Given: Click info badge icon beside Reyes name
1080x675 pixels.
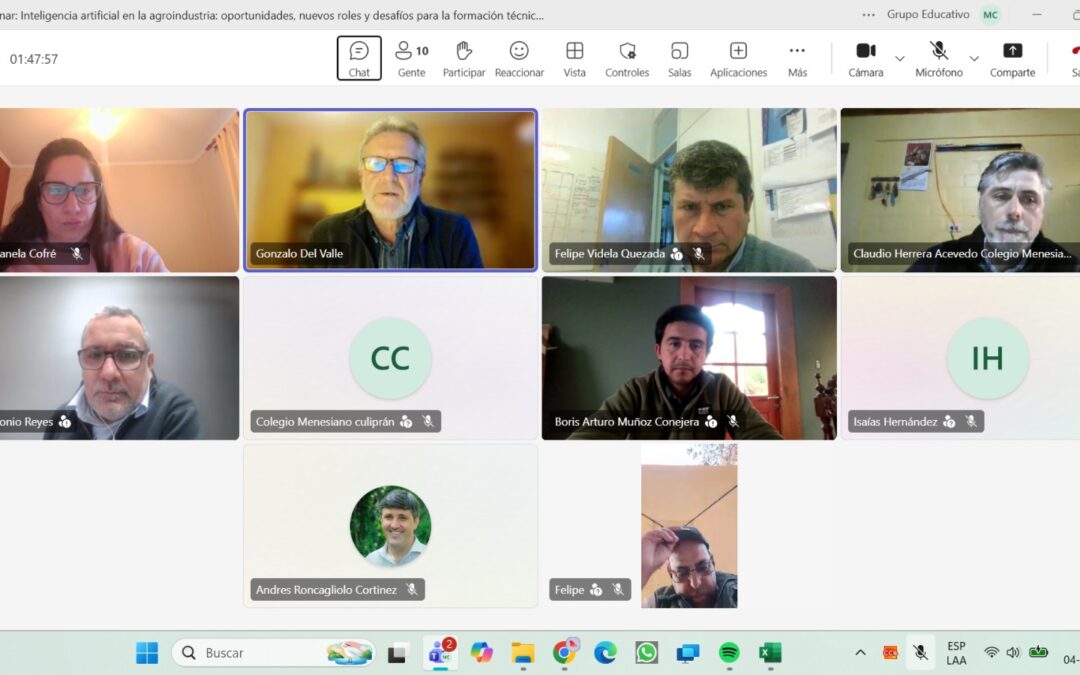Looking at the screenshot, I should [65, 422].
